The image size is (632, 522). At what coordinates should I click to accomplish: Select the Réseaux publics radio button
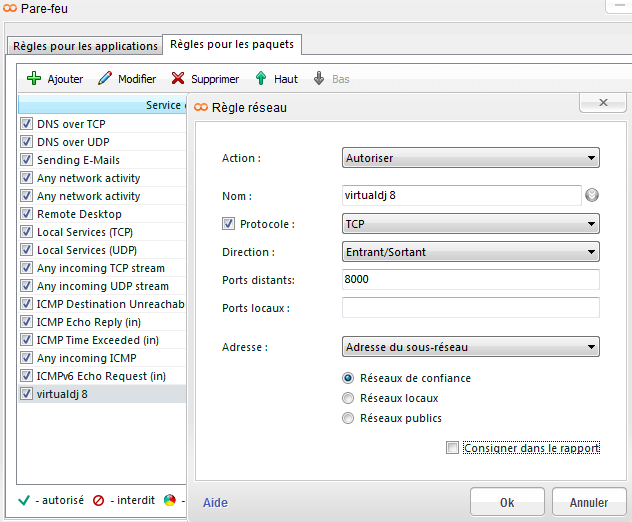(348, 418)
